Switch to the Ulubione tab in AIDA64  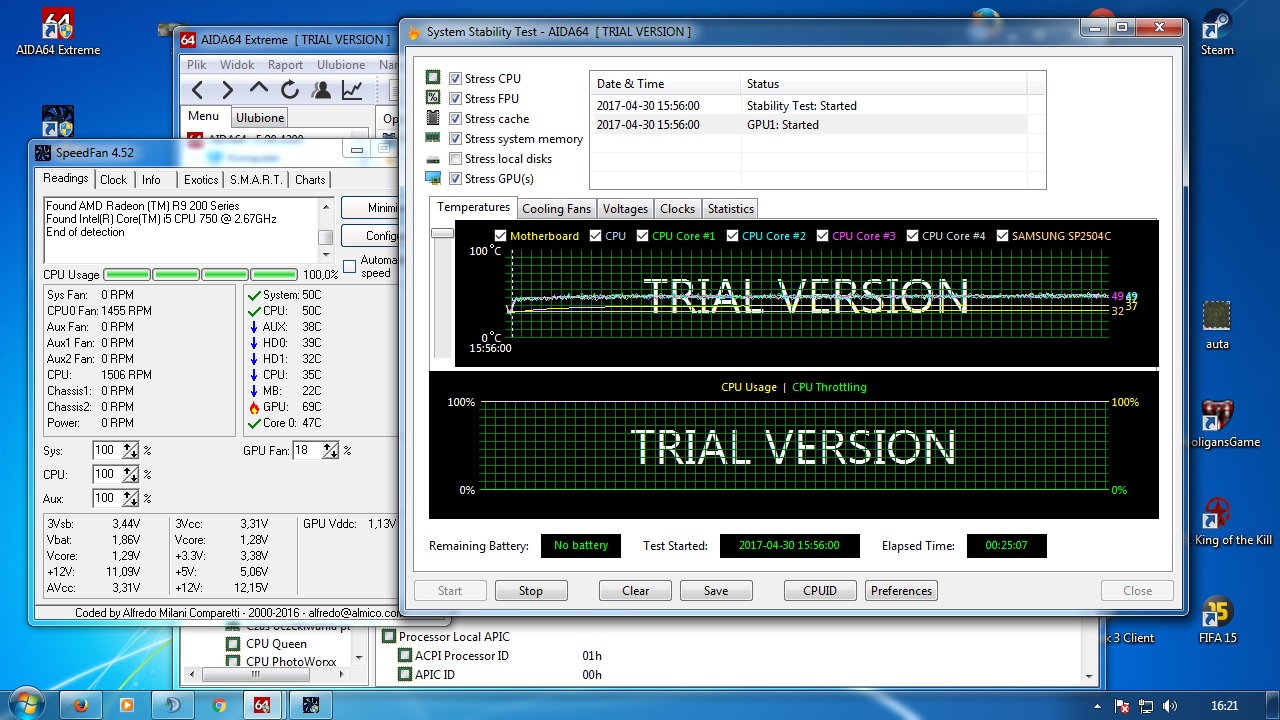[x=260, y=118]
